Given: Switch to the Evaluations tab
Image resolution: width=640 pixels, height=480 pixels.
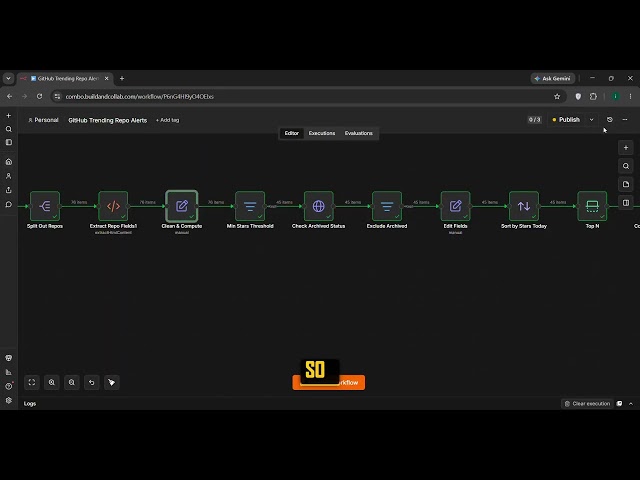Looking at the screenshot, I should tap(358, 133).
